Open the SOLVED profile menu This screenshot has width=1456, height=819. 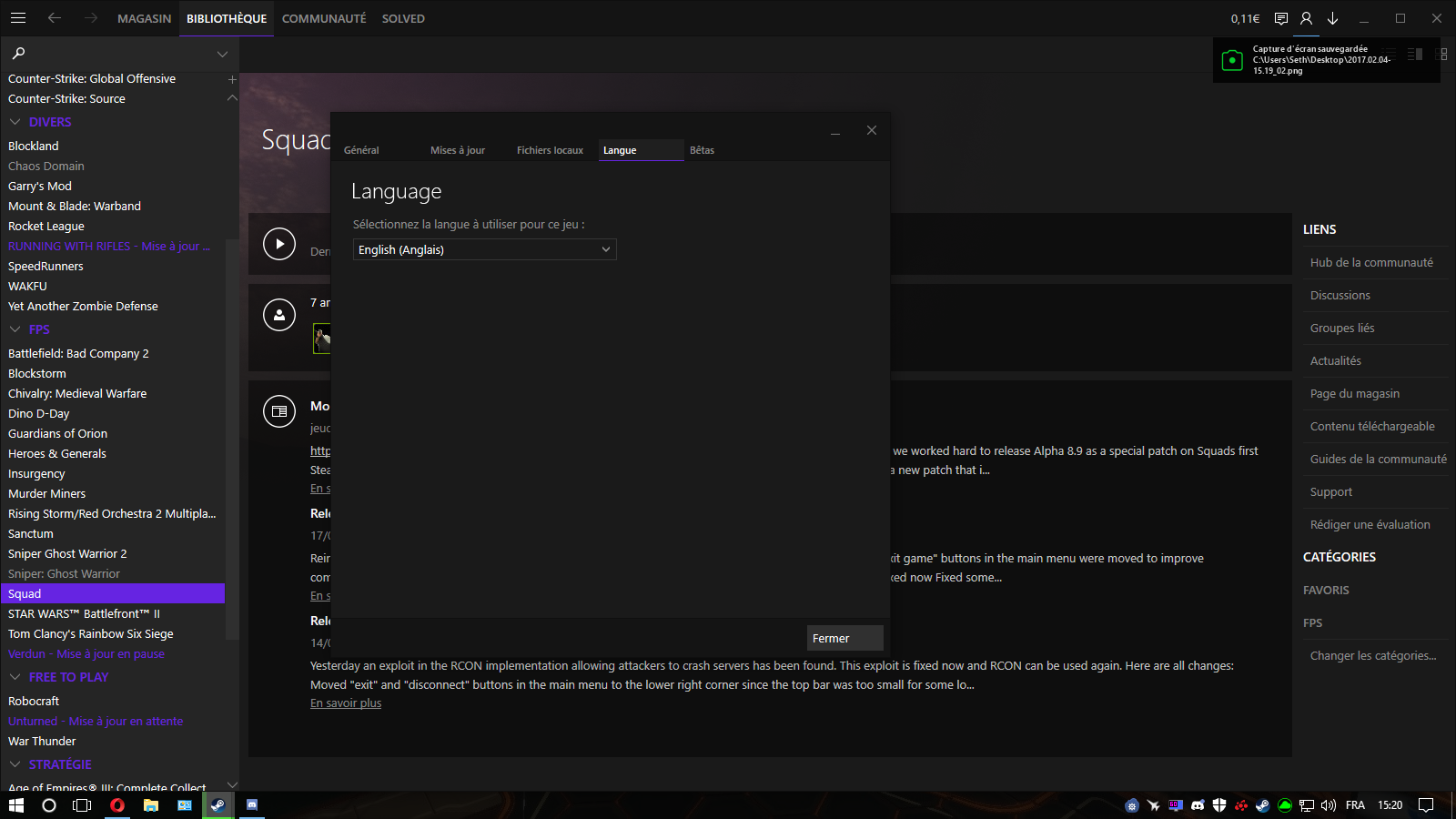403,18
